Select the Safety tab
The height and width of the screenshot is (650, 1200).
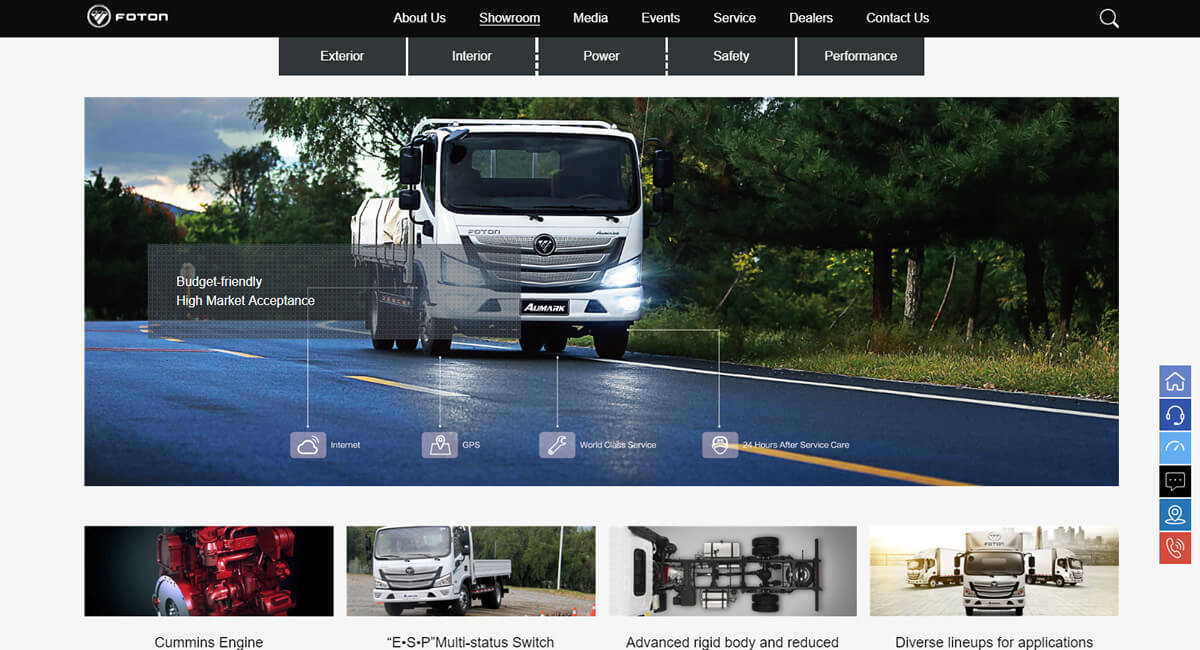[x=731, y=56]
